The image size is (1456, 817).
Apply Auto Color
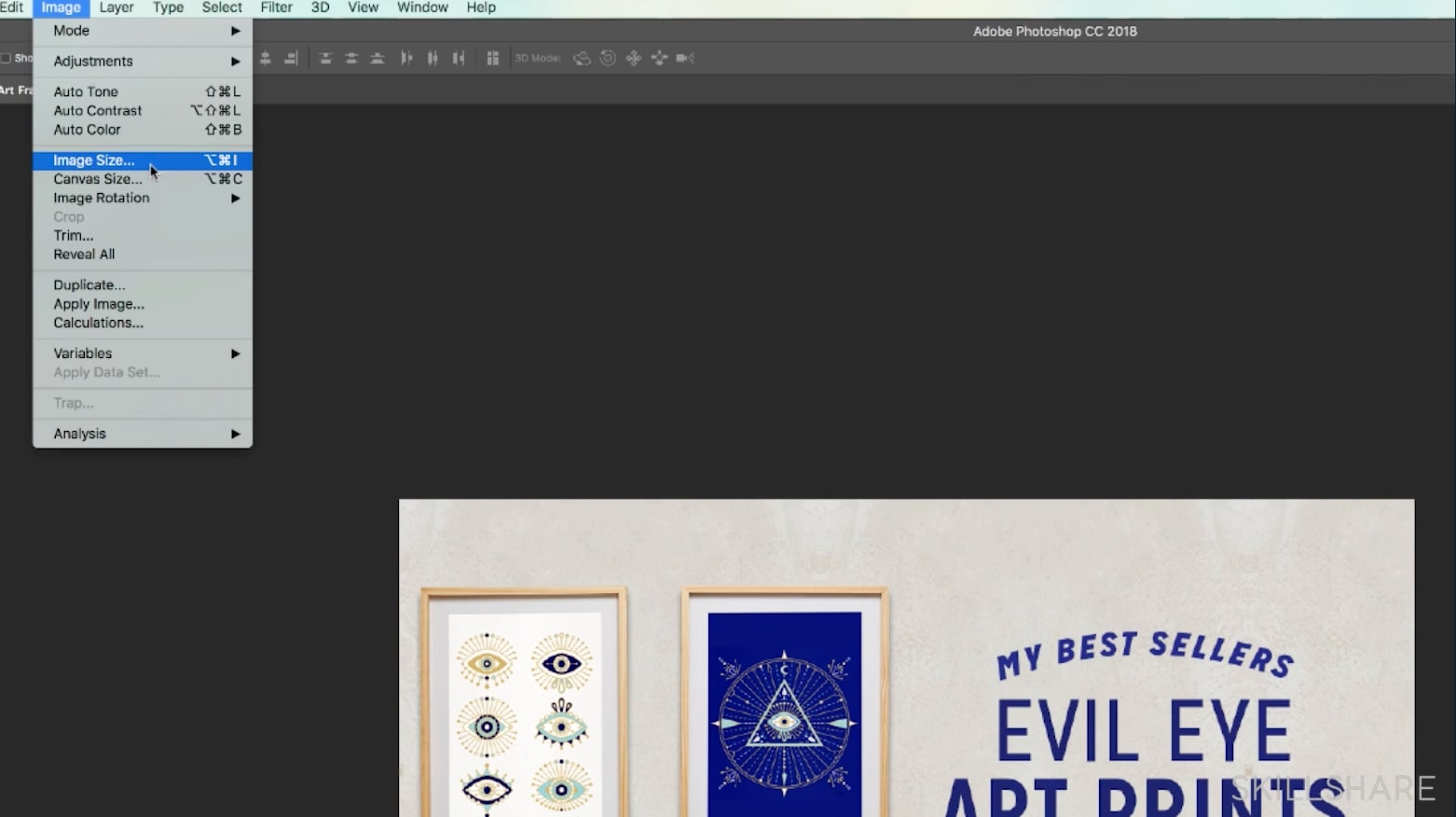click(142, 130)
